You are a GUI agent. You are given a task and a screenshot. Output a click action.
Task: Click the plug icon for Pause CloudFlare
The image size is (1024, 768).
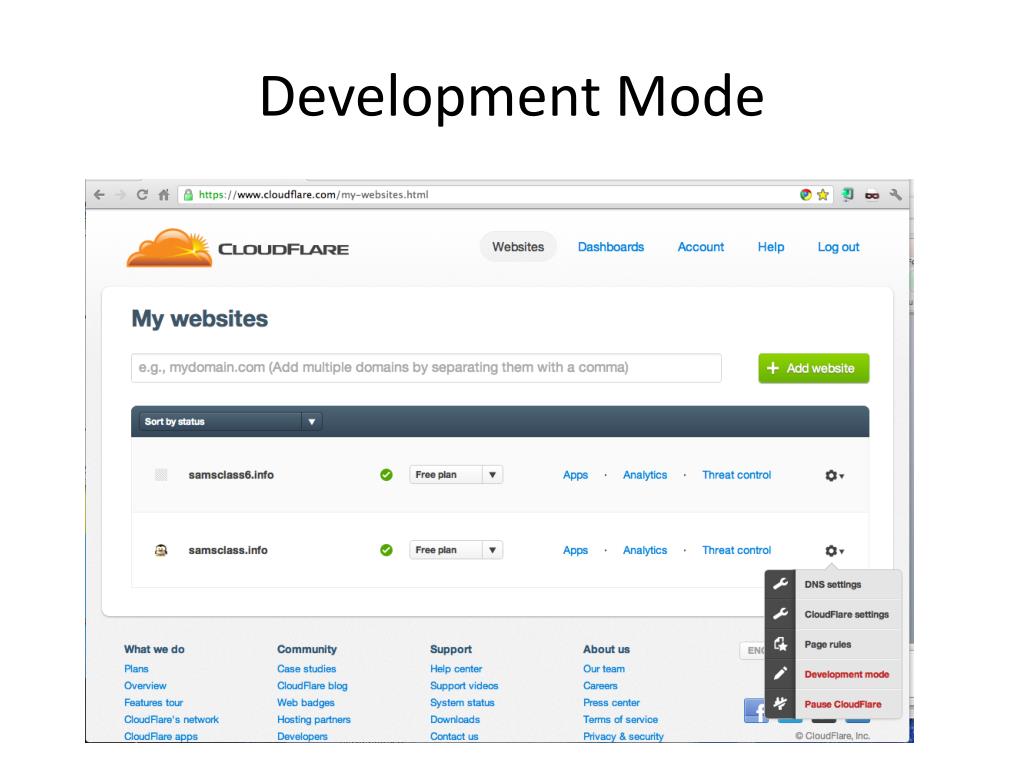[780, 703]
